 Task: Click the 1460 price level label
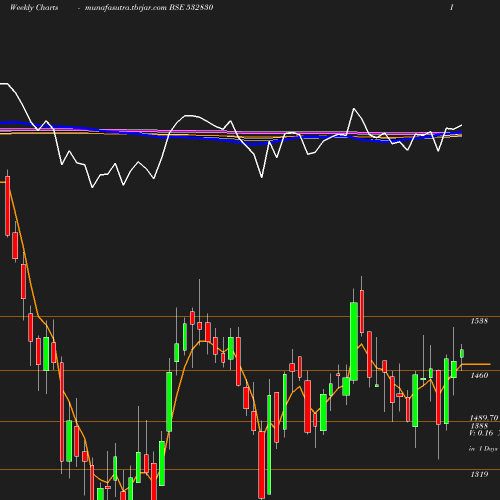(x=479, y=376)
